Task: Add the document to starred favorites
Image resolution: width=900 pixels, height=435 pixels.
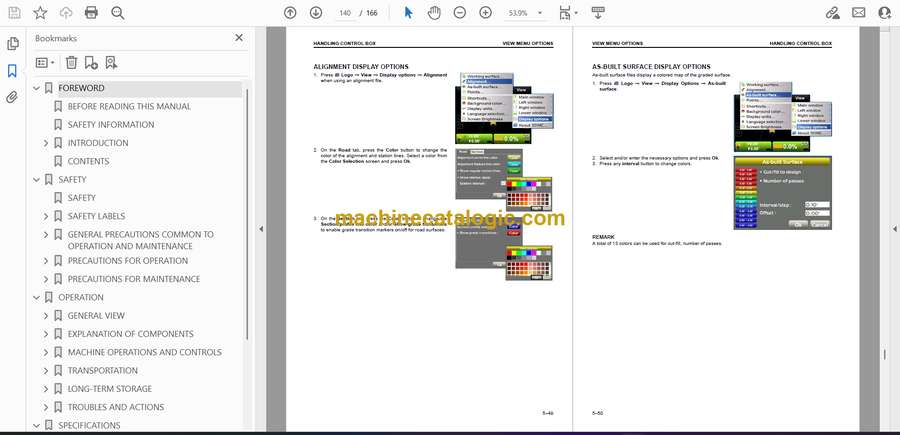Action: [40, 13]
